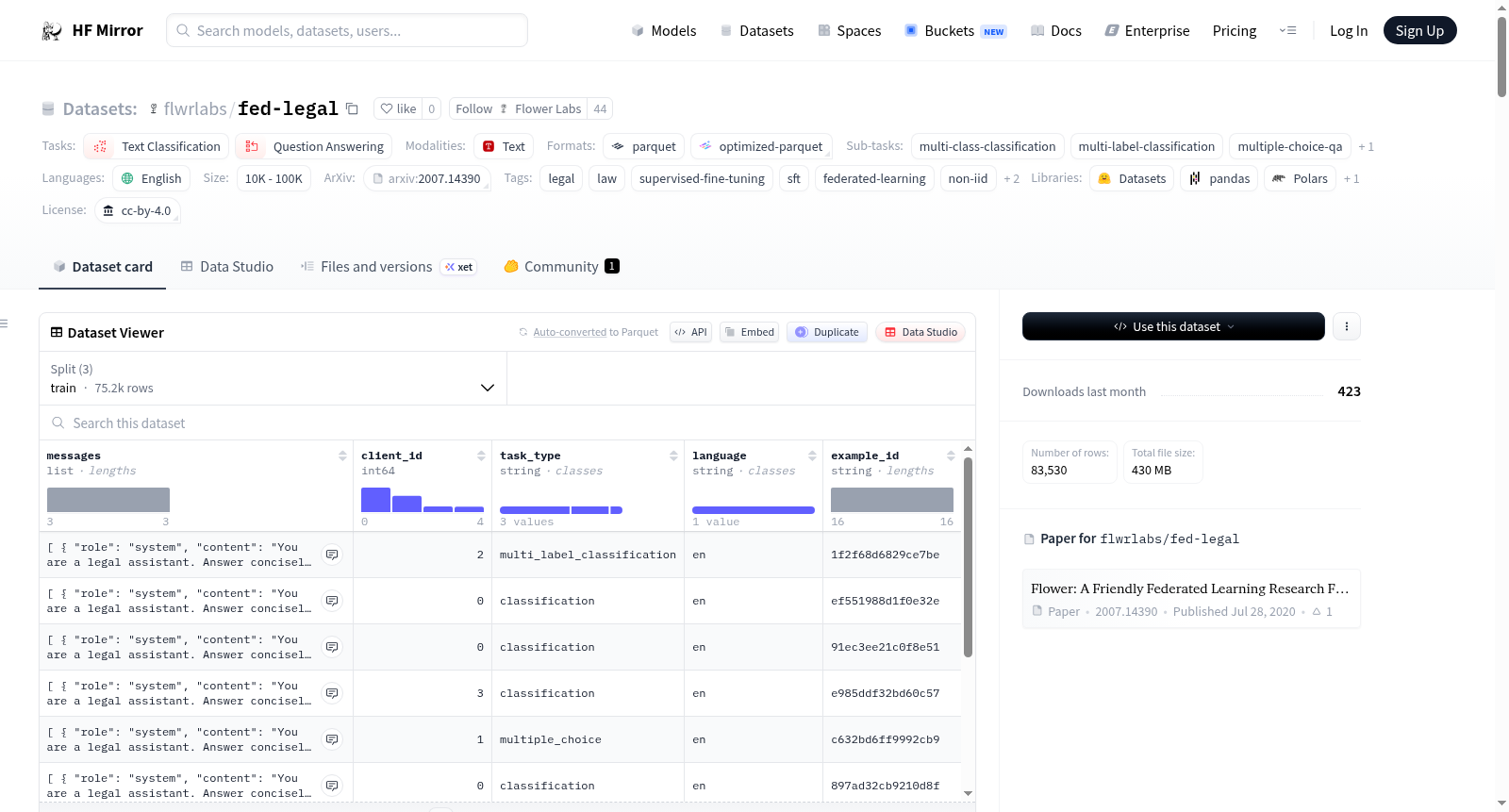Image resolution: width=1509 pixels, height=812 pixels.
Task: Expand the Use this dataset dropdown
Action: click(x=1173, y=326)
